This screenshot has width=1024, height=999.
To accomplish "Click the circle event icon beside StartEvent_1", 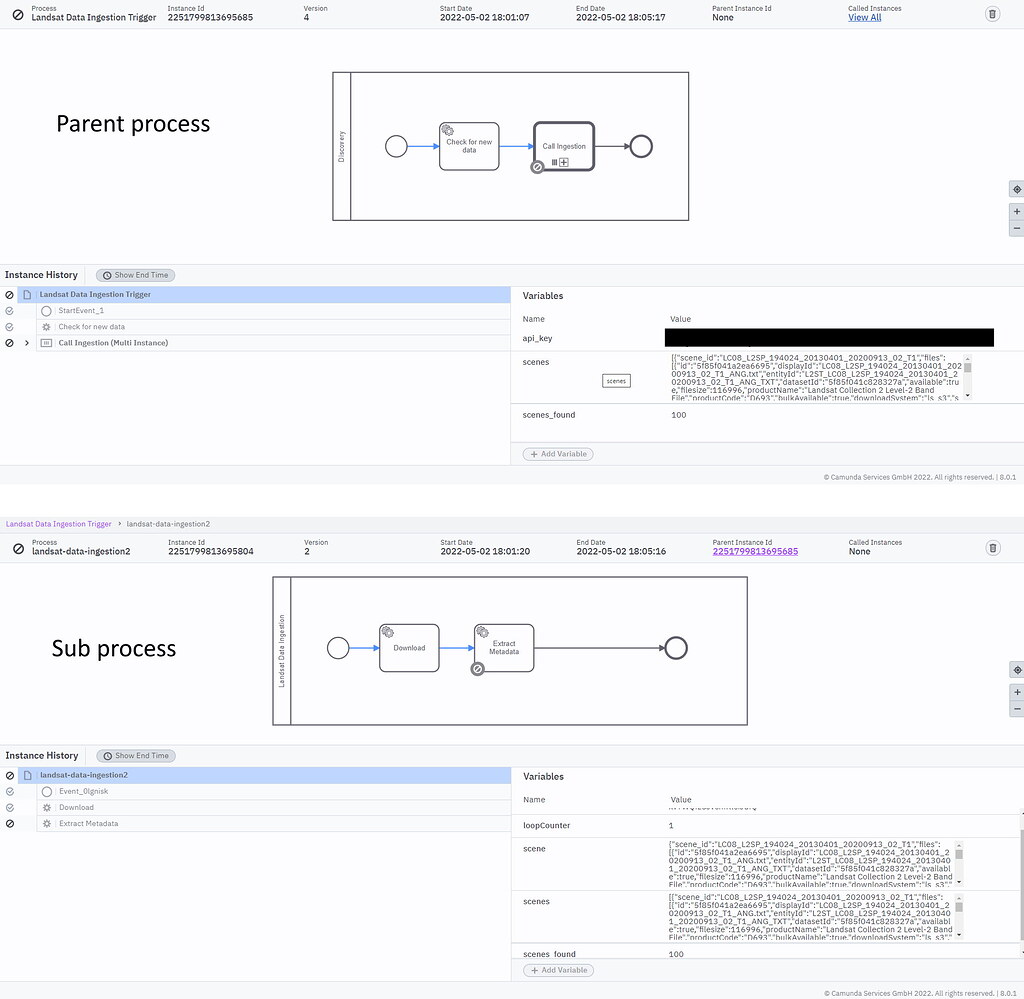I will point(46,311).
